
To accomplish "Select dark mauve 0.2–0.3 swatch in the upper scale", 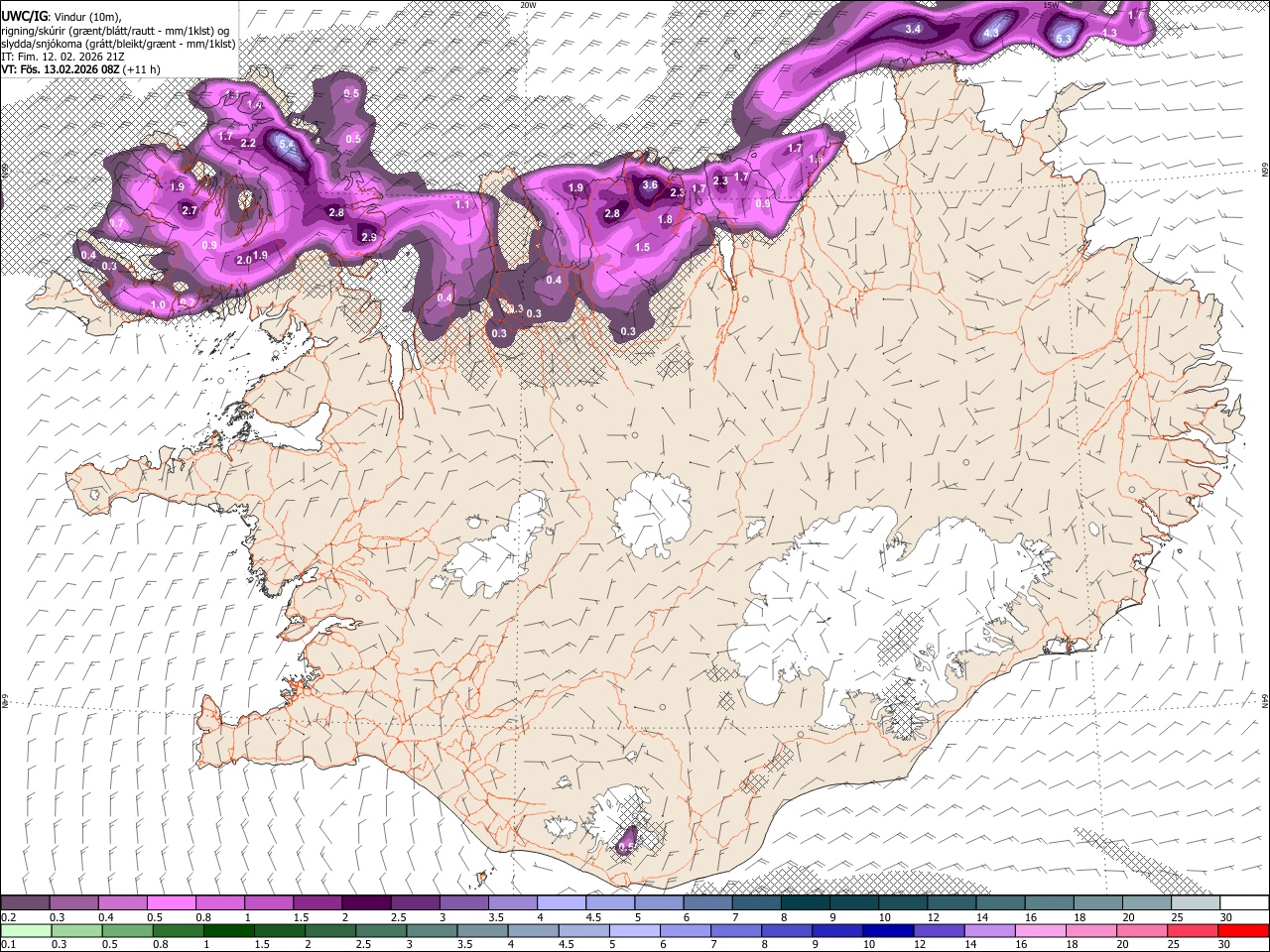I will coord(25,902).
